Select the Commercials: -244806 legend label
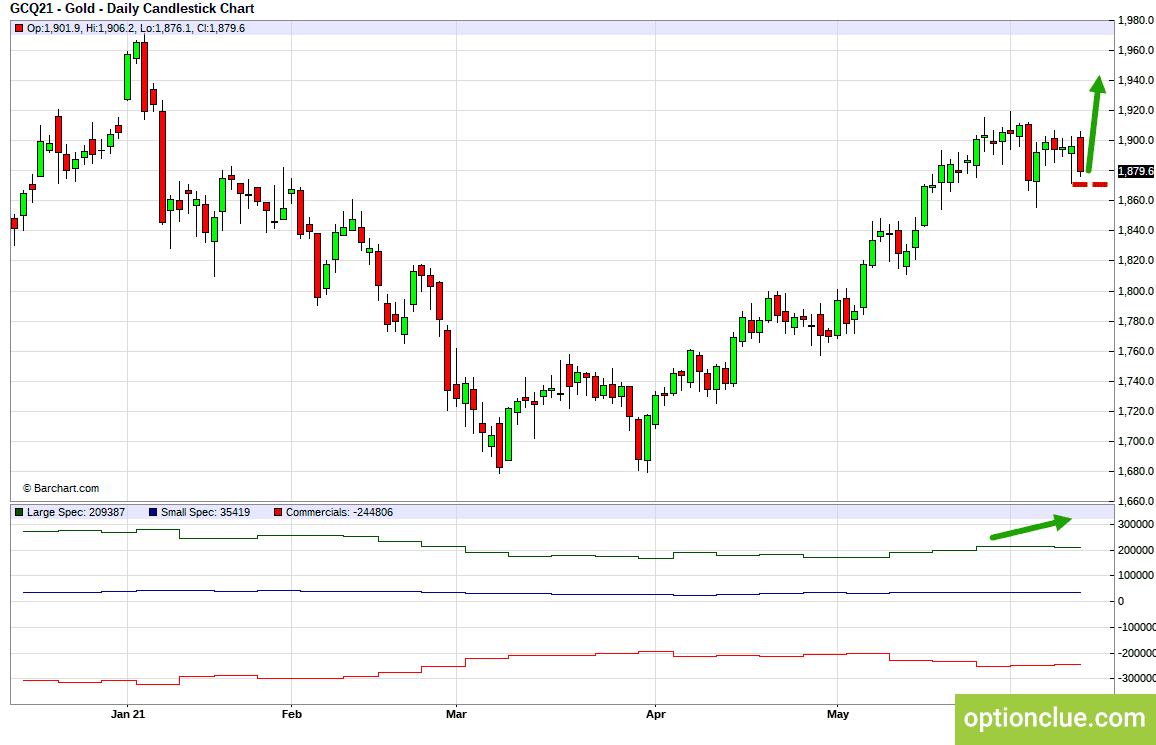Image resolution: width=1156 pixels, height=745 pixels. click(x=339, y=512)
